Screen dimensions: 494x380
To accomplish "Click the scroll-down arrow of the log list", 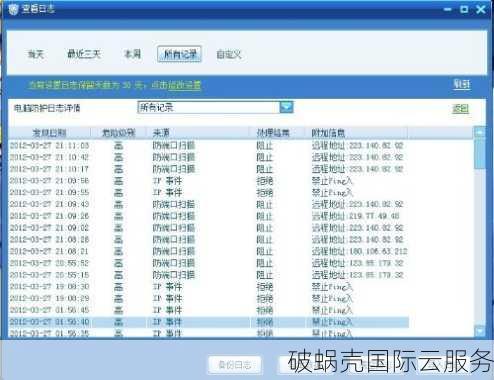I will click(480, 331).
